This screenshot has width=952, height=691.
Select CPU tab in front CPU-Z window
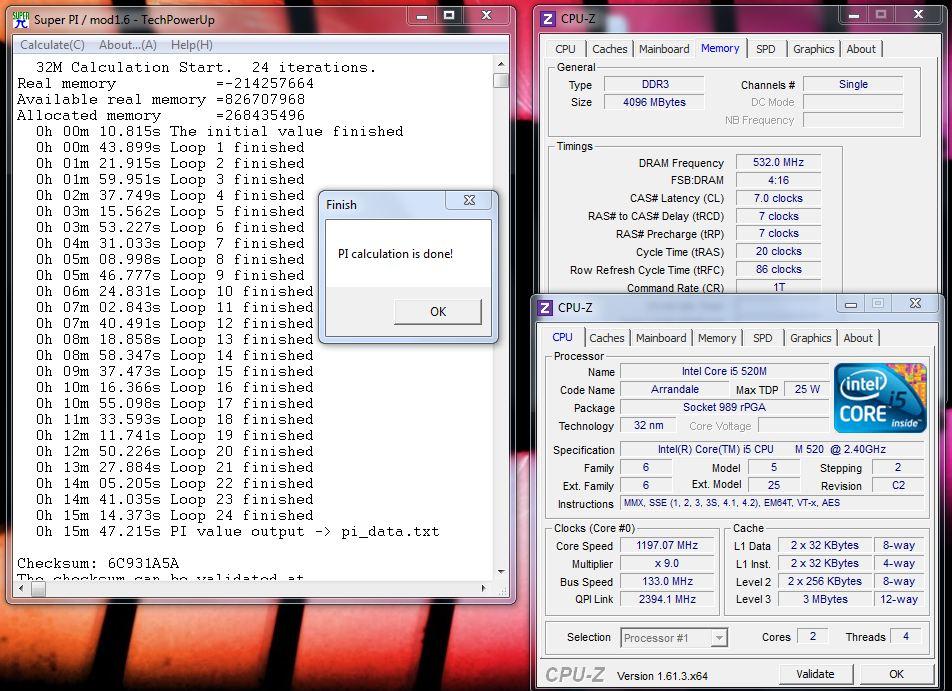[562, 337]
